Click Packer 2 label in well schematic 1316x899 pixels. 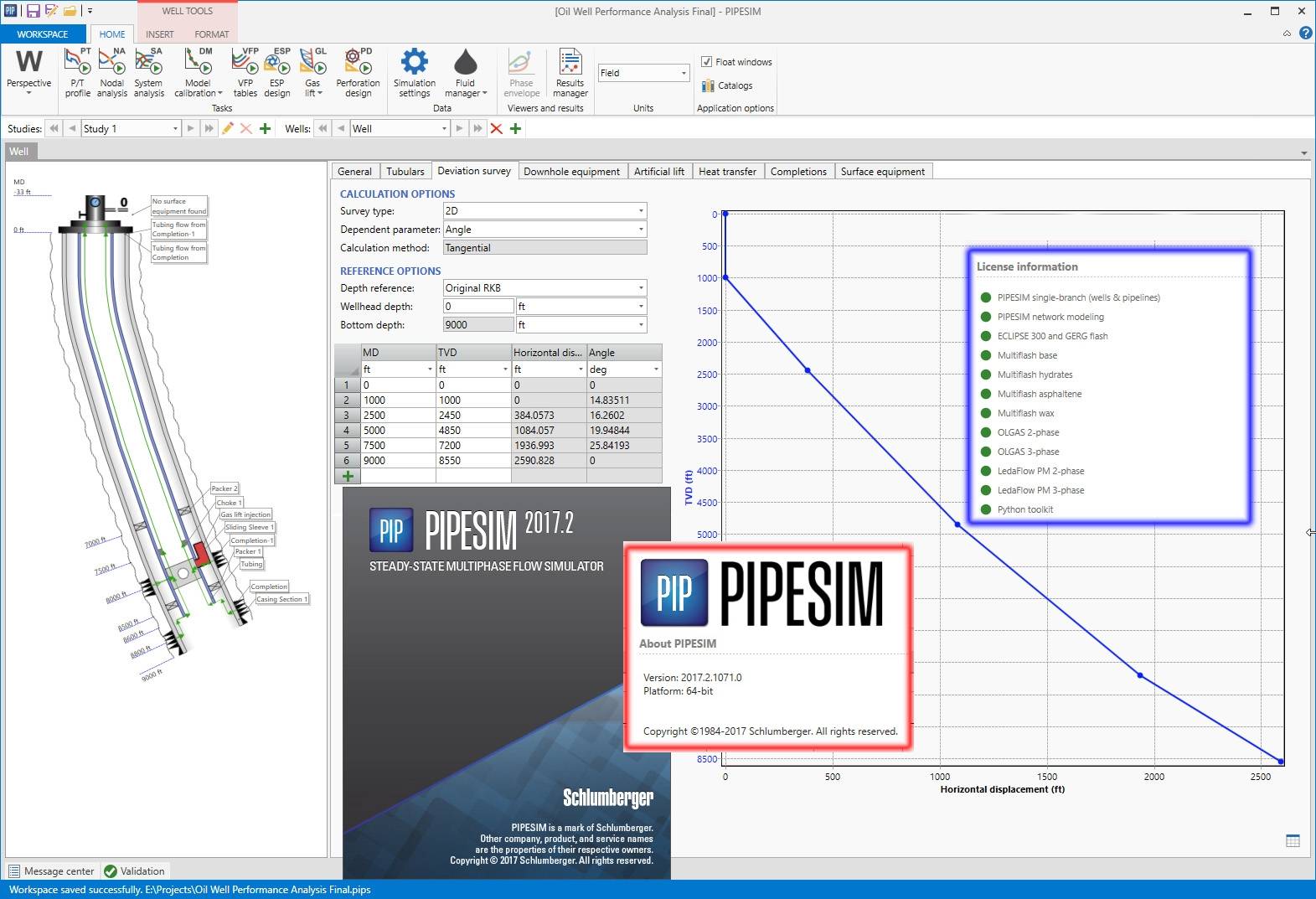(224, 488)
